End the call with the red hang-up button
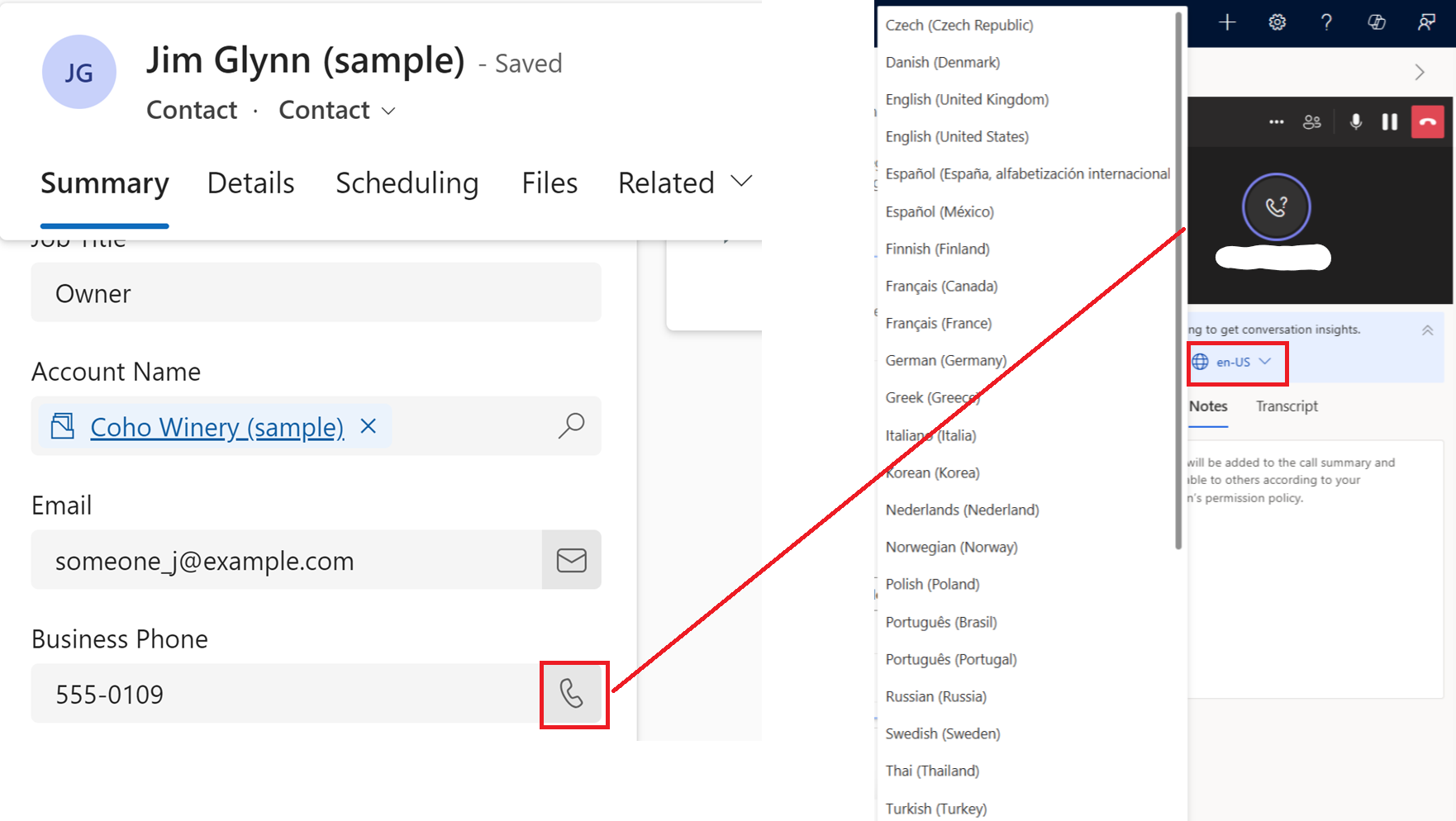 (1428, 121)
